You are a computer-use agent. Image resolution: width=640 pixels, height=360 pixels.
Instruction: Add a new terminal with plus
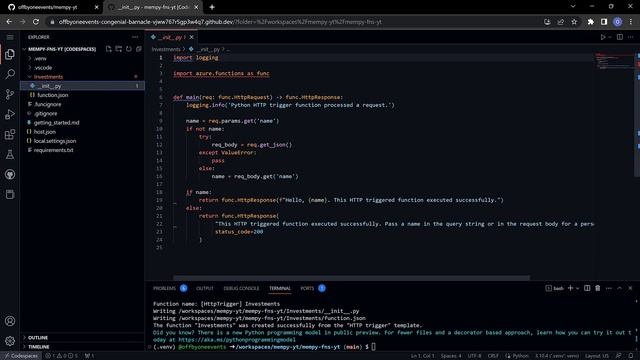pos(571,288)
